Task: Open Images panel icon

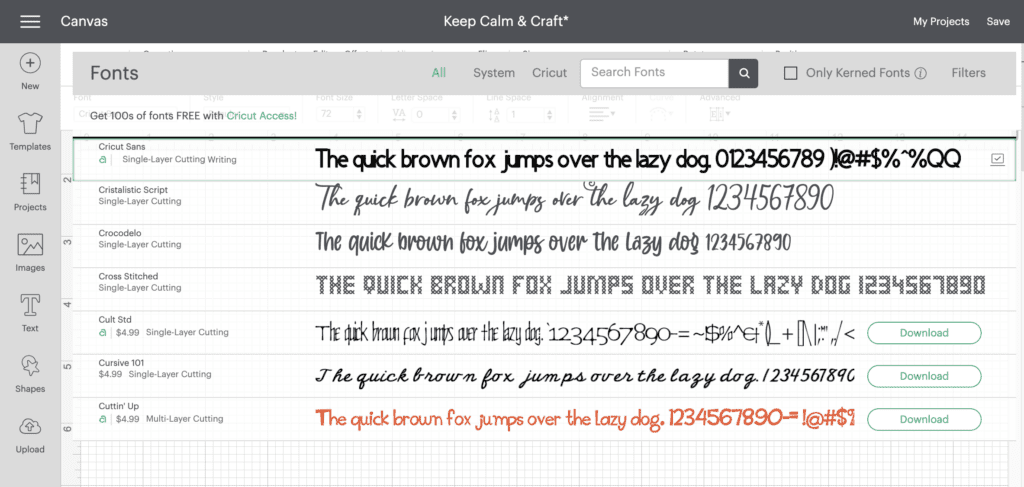Action: 30,245
